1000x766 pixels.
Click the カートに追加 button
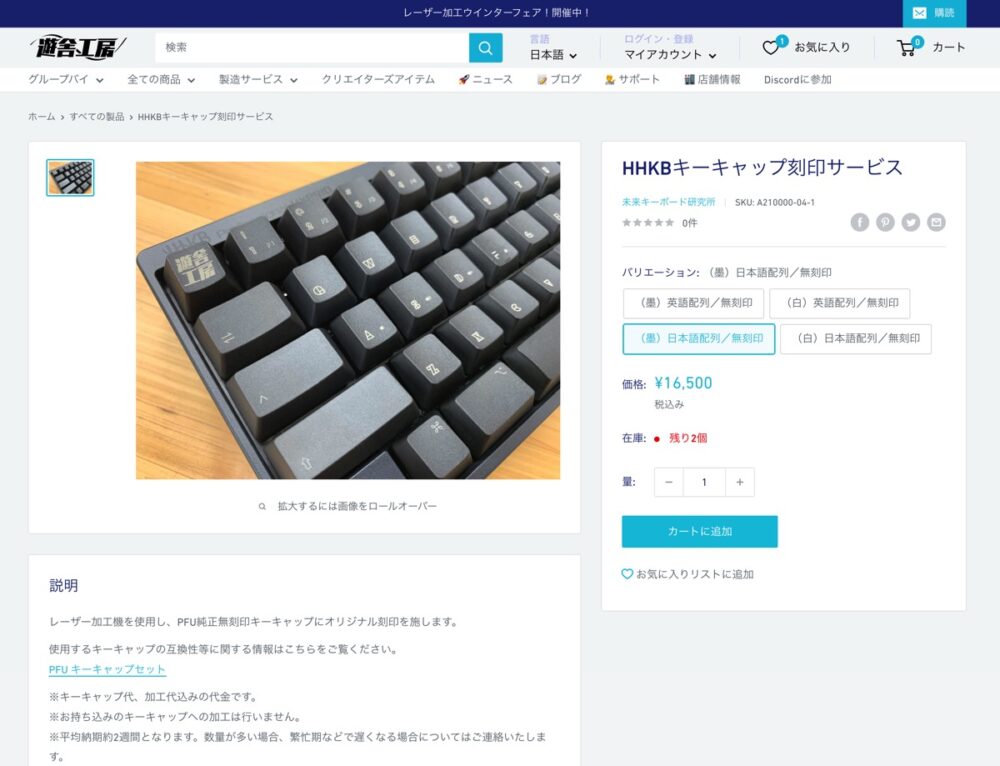(x=700, y=531)
